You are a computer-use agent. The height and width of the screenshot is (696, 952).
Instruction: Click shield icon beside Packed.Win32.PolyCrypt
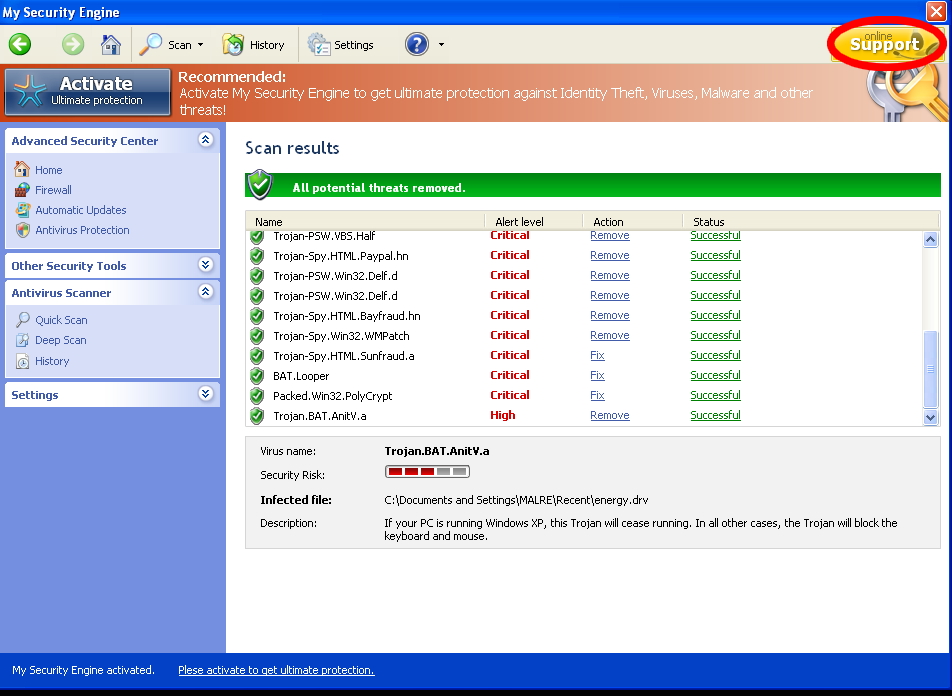(x=257, y=396)
